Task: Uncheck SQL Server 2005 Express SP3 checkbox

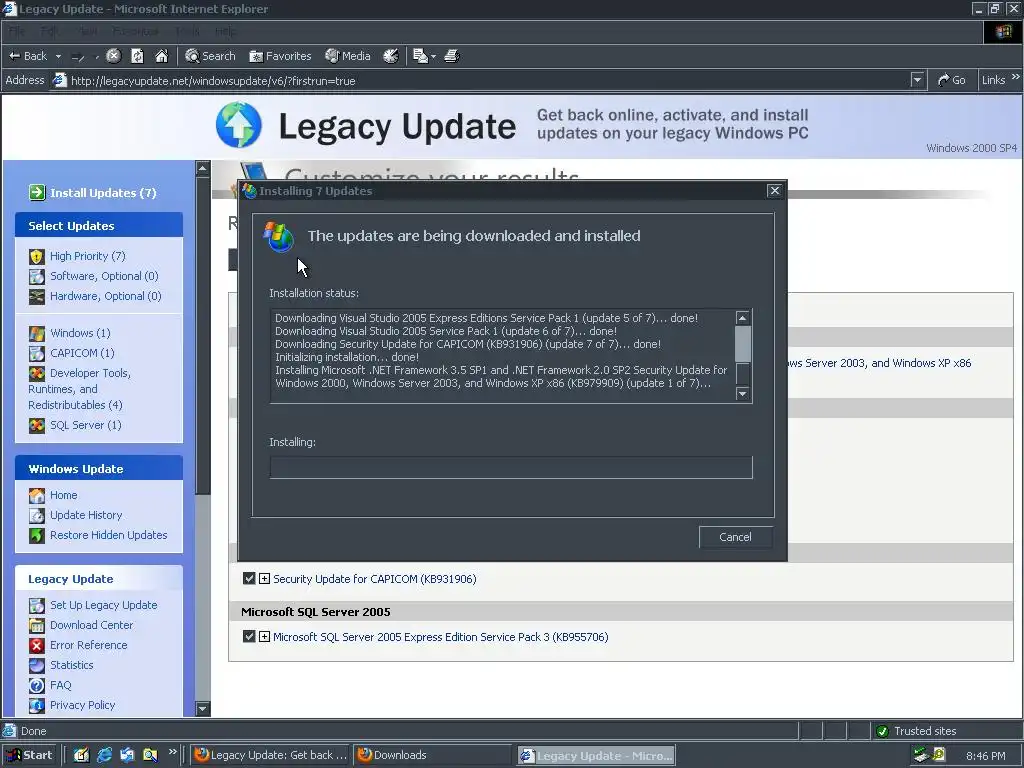Action: click(249, 636)
